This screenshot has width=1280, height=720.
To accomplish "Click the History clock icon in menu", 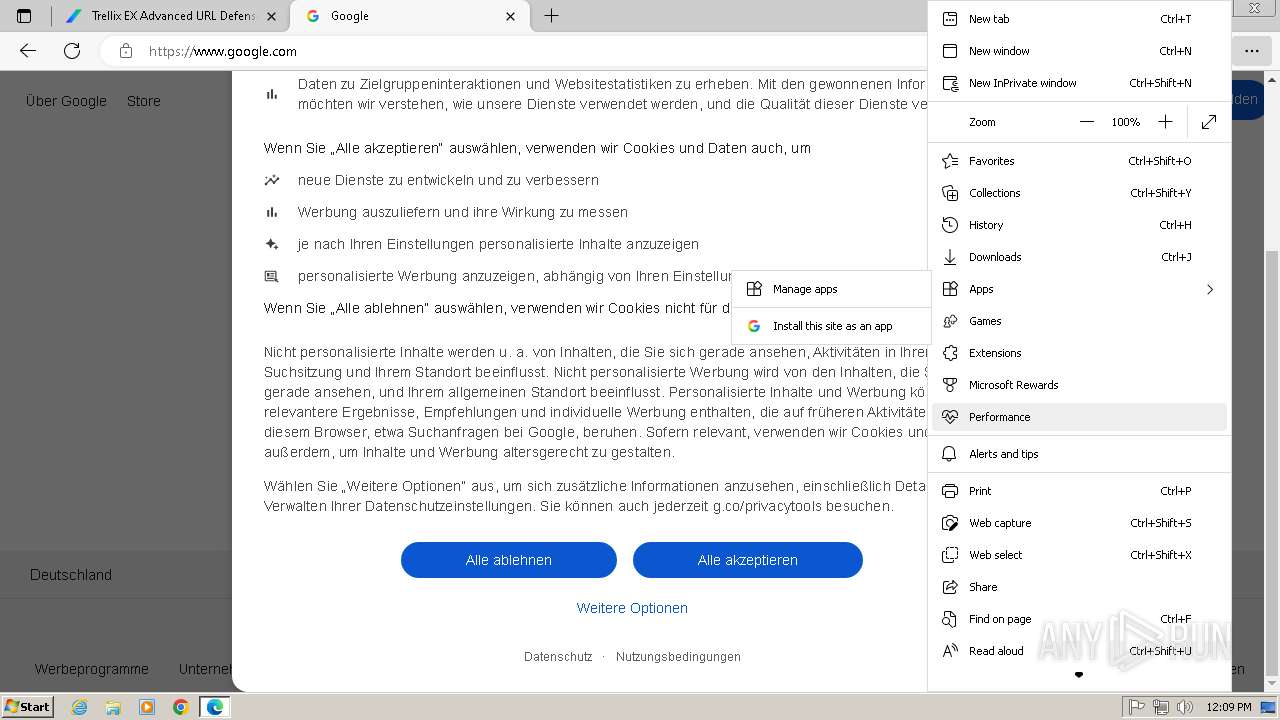I will [950, 225].
